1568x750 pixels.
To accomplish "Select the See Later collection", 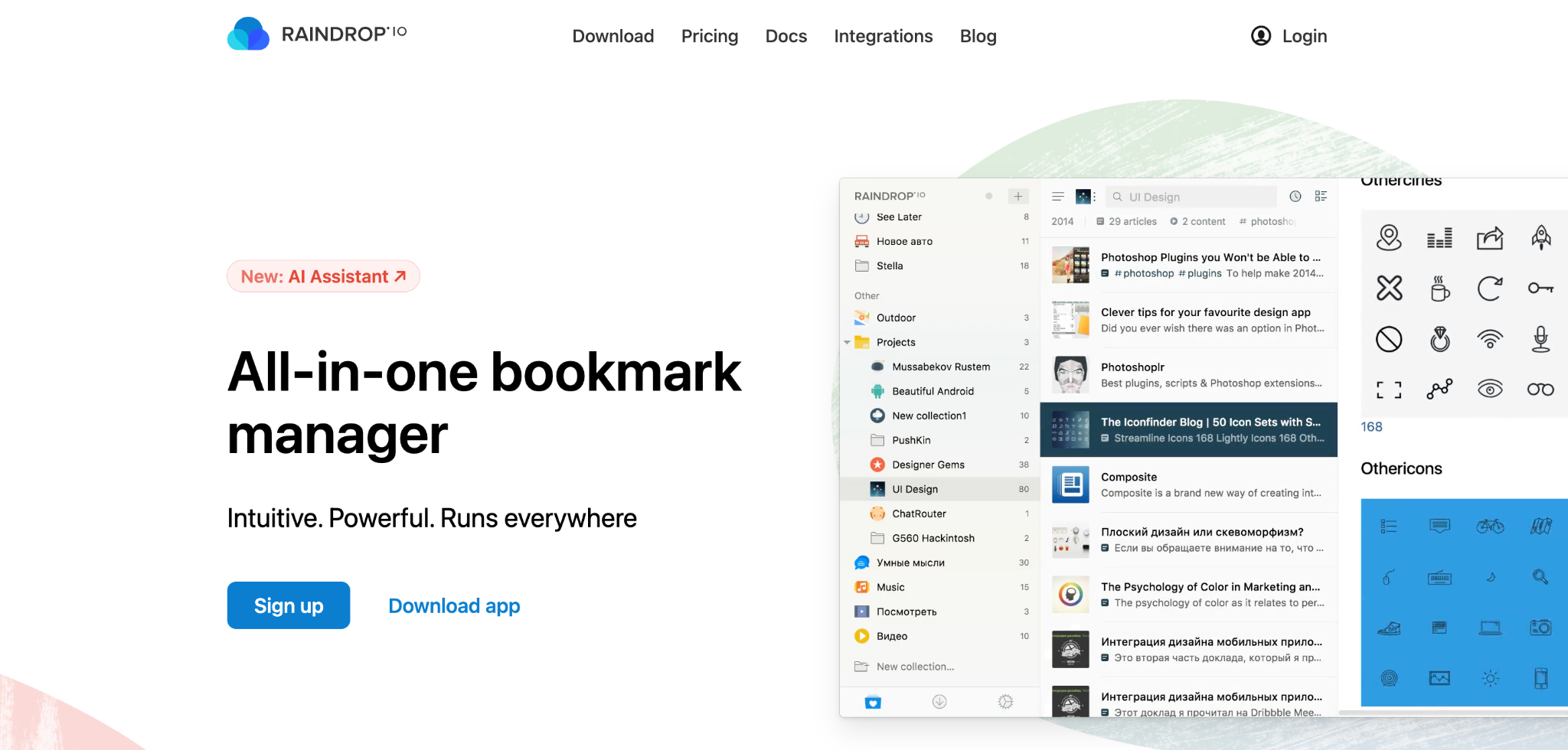I will point(939,217).
